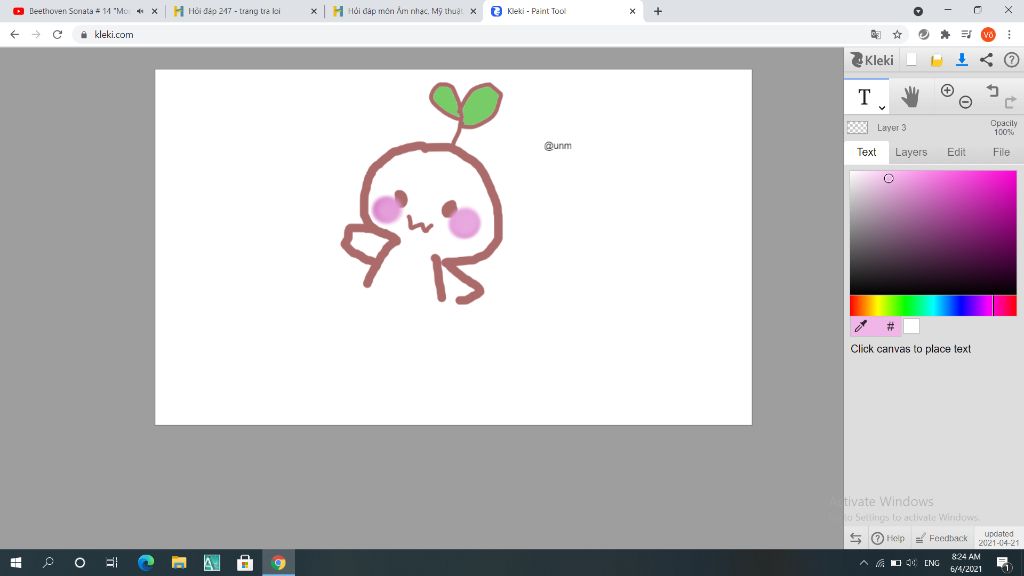Click the Feedback button
Screen dimensions: 1024x576
[941, 538]
